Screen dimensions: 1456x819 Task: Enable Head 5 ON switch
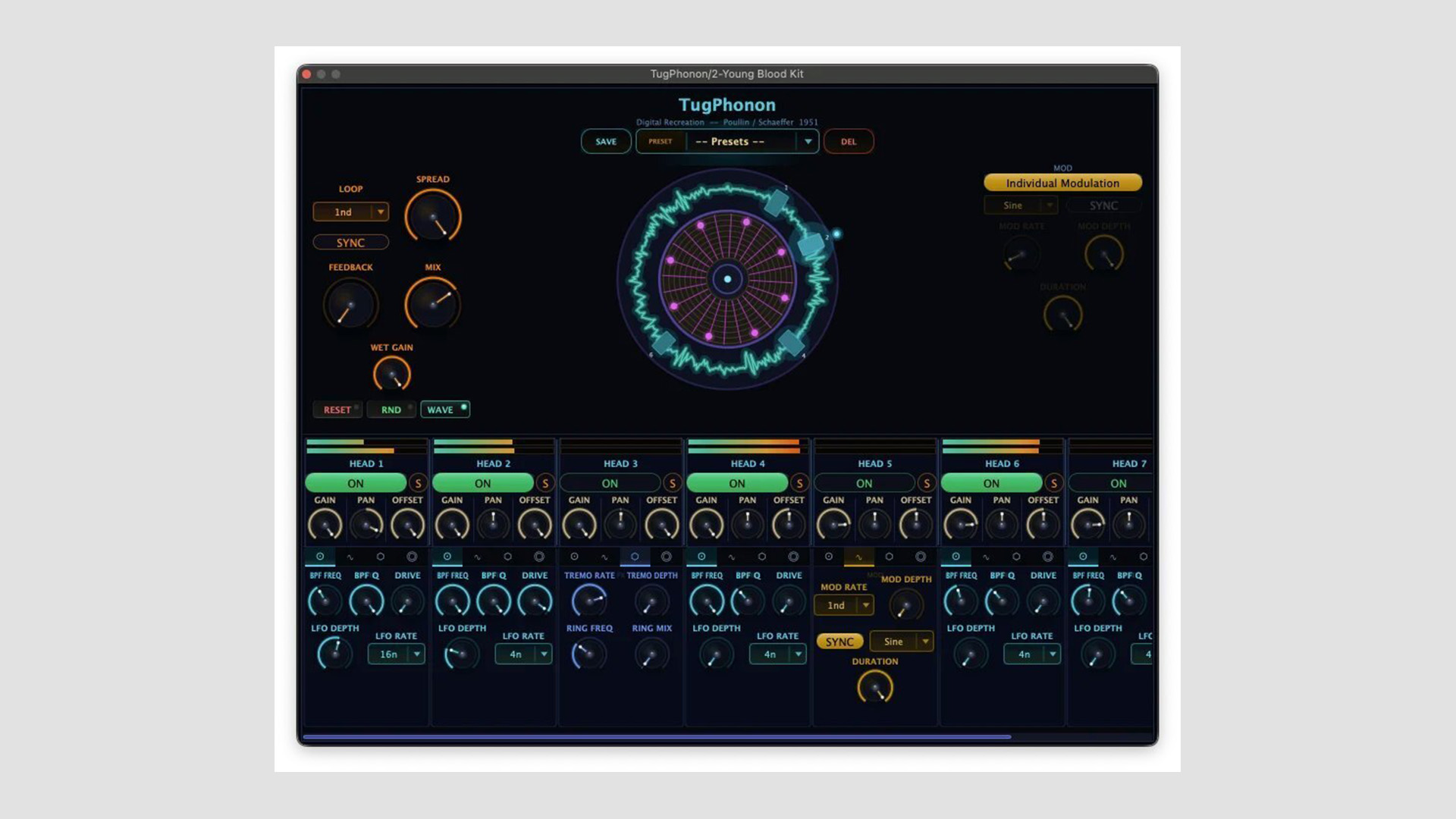point(864,483)
